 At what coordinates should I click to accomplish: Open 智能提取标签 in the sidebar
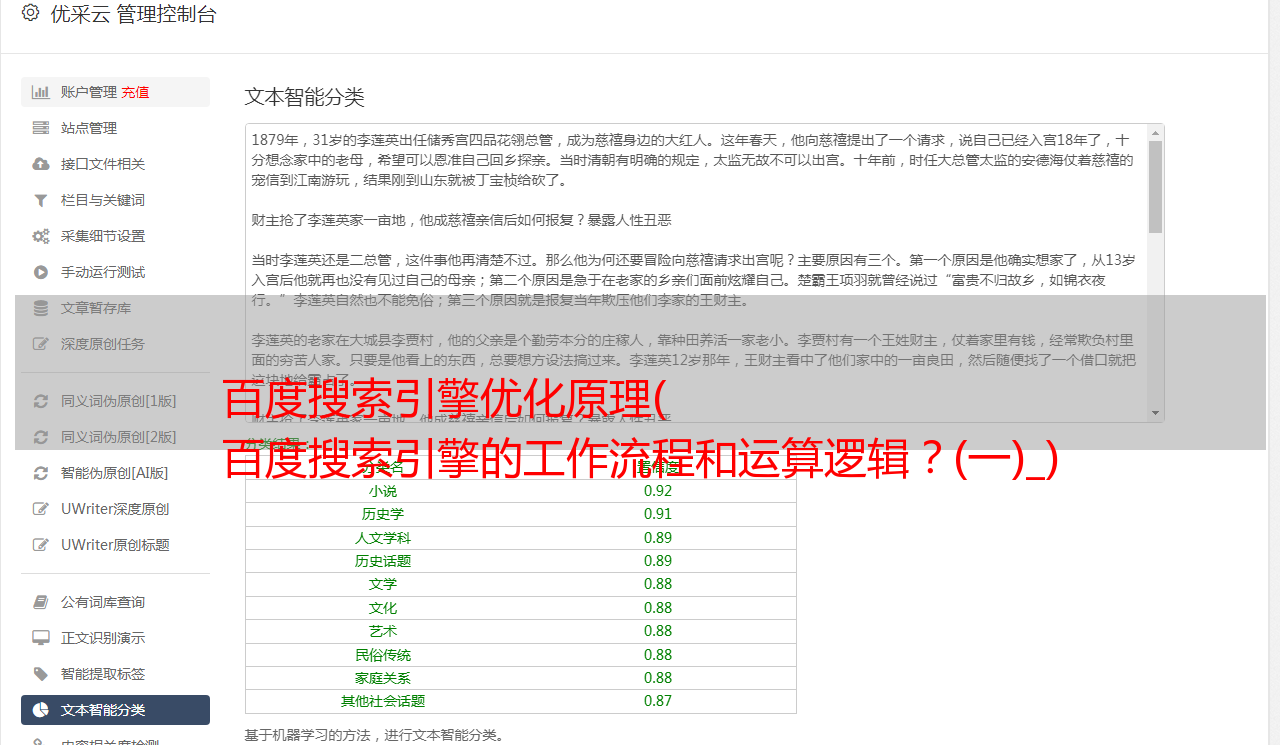click(x=115, y=674)
